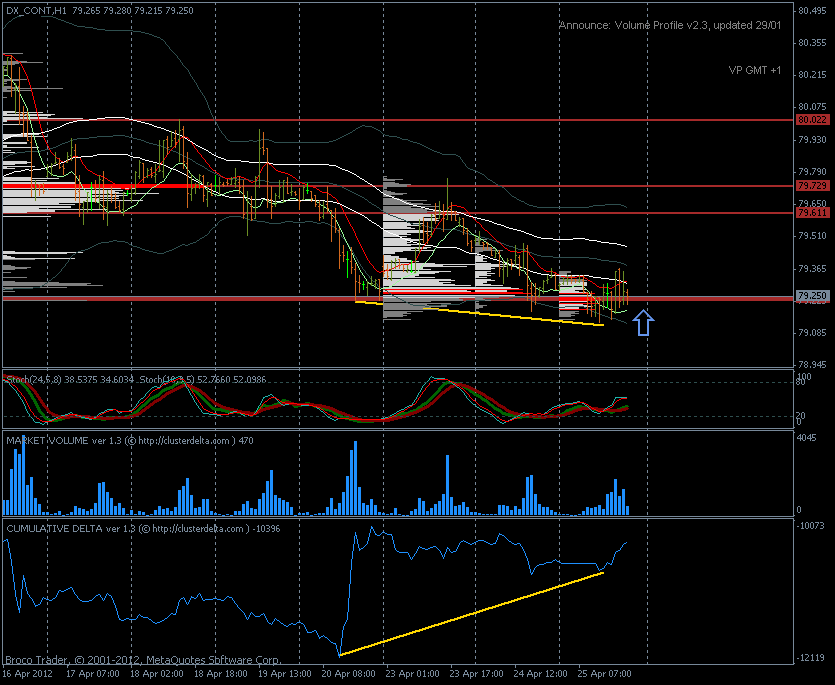Click the DX_CONT,H1 symbol title text
Viewport: 835px width, 685px height.
(x=35, y=11)
